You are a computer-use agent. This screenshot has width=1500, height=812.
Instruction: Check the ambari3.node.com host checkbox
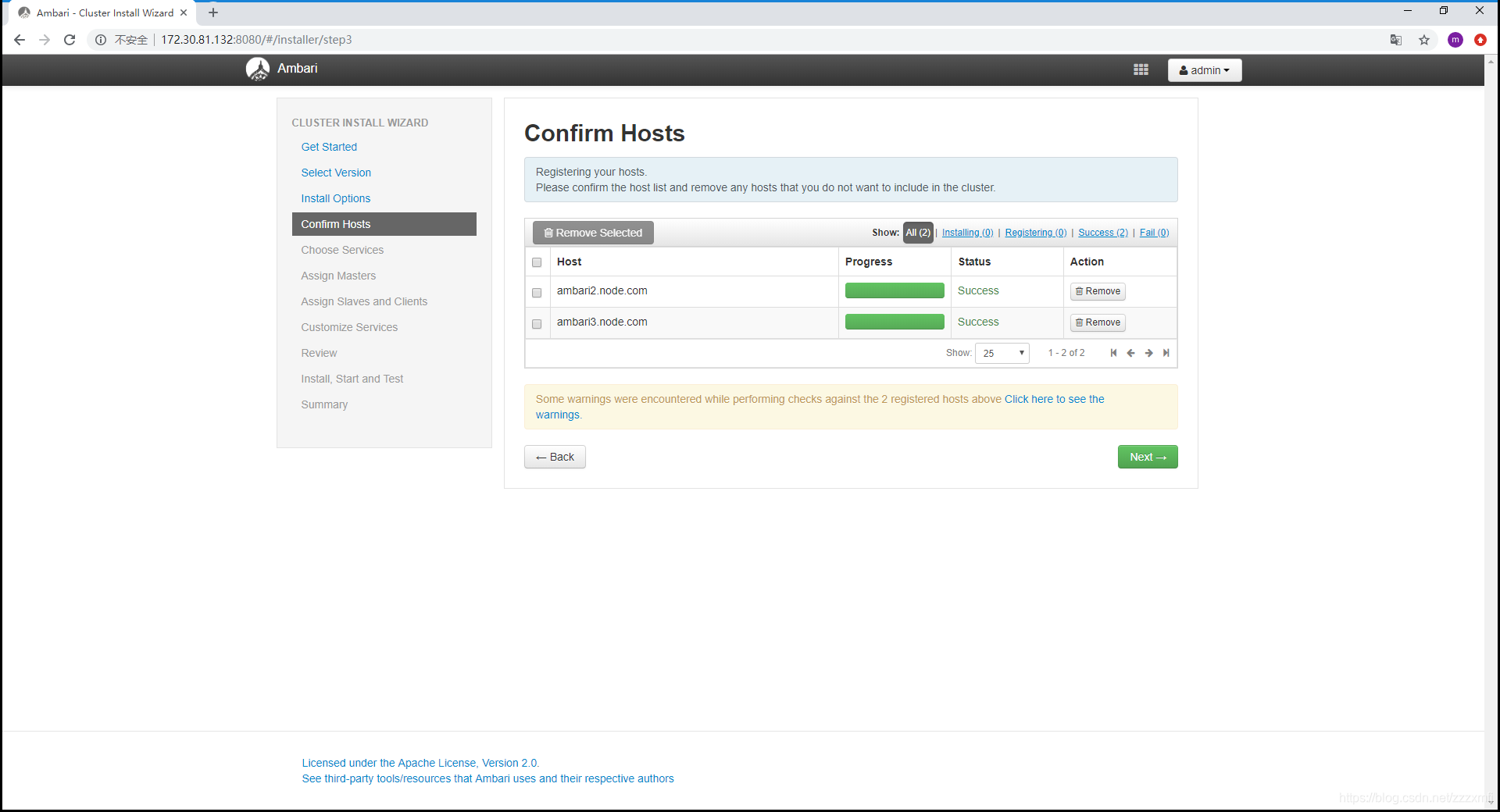pos(537,324)
